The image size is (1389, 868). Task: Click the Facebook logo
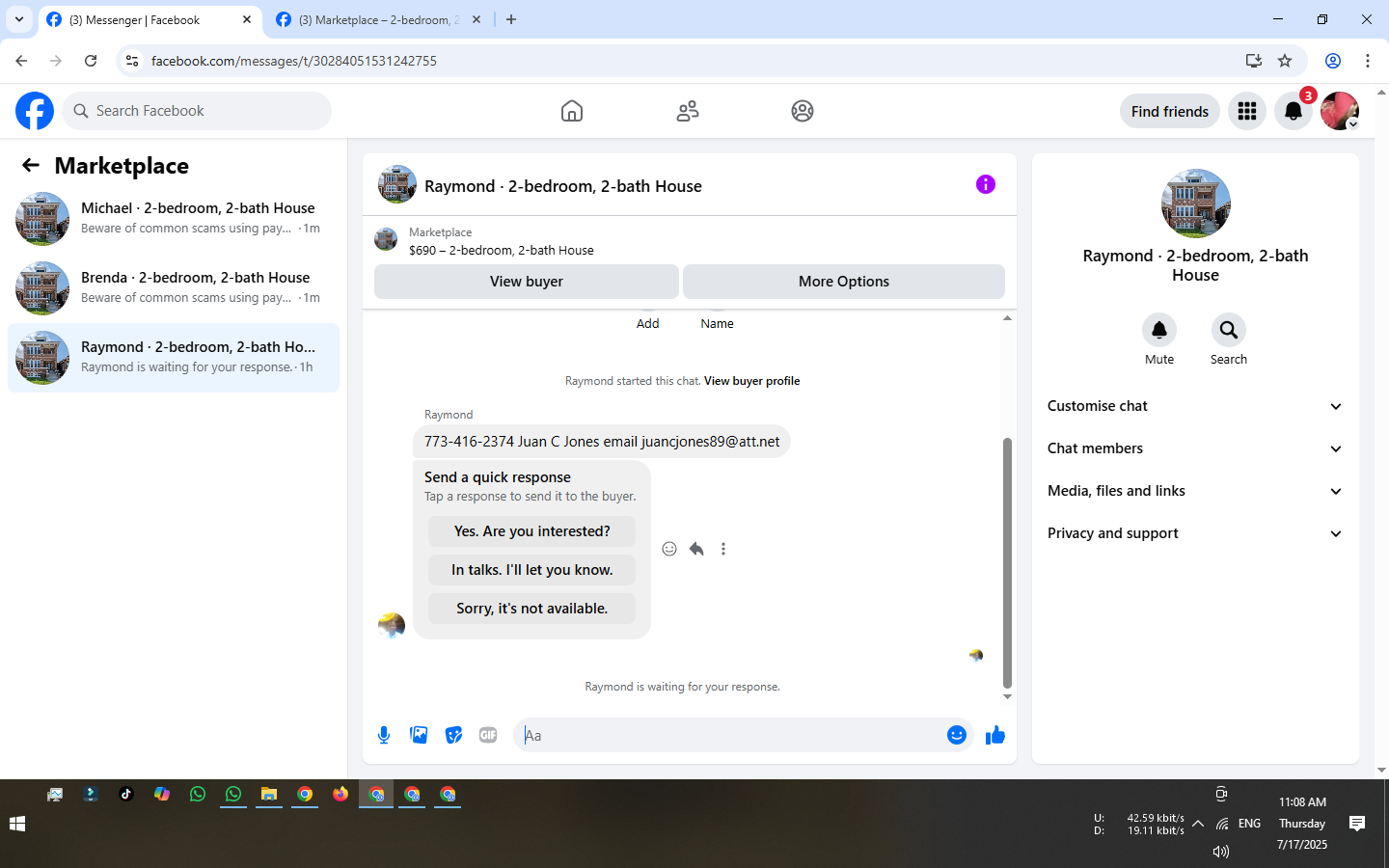coord(35,111)
